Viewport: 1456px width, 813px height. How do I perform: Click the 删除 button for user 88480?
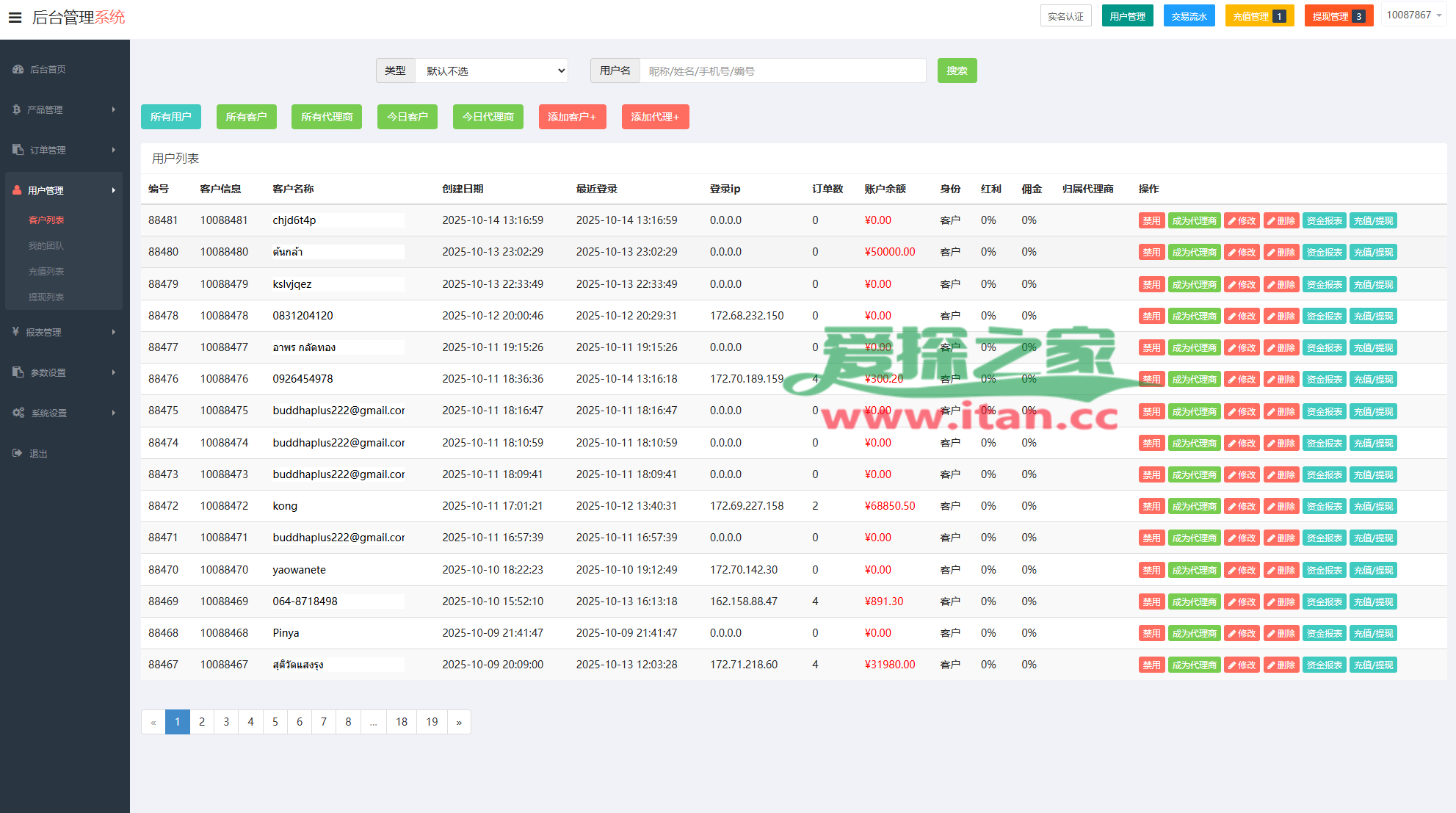[1281, 253]
